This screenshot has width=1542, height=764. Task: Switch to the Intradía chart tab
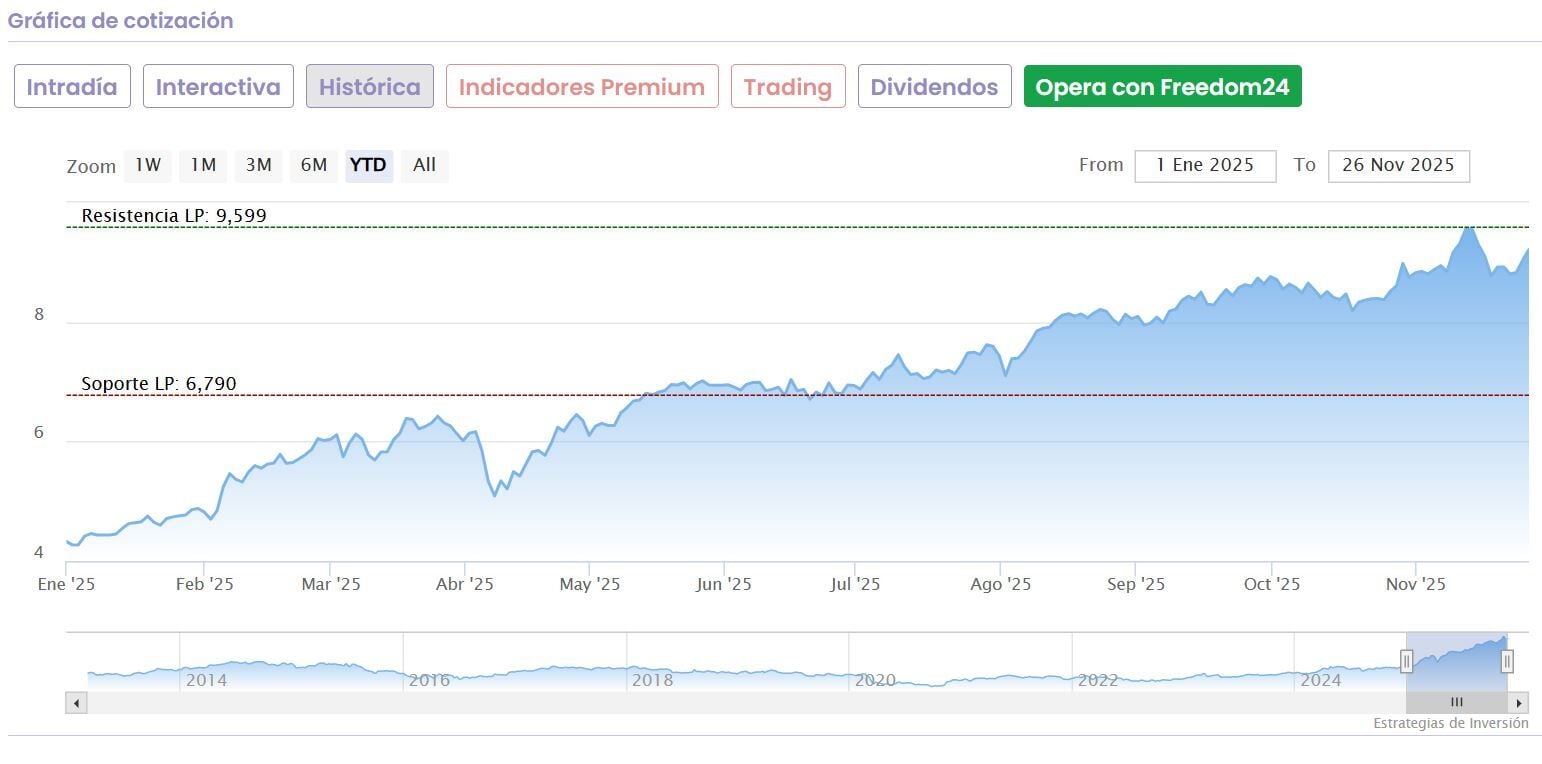tap(72, 87)
